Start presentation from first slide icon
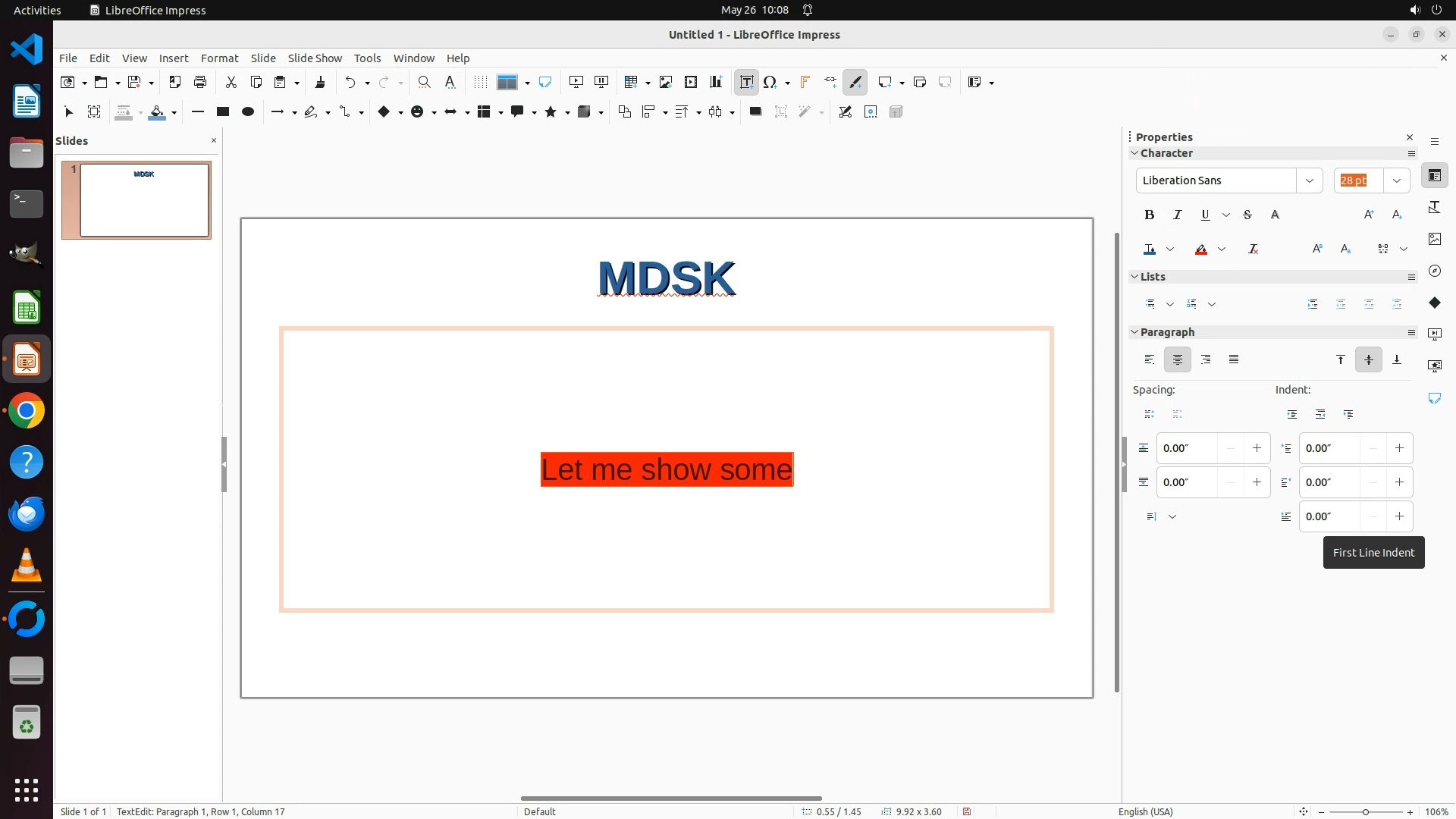This screenshot has height=819, width=1456. [576, 83]
